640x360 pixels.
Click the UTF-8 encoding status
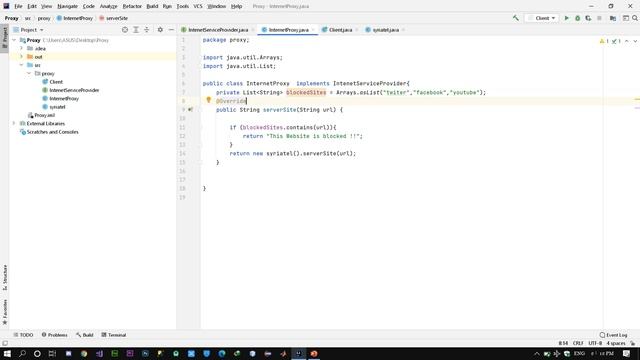[x=595, y=343]
